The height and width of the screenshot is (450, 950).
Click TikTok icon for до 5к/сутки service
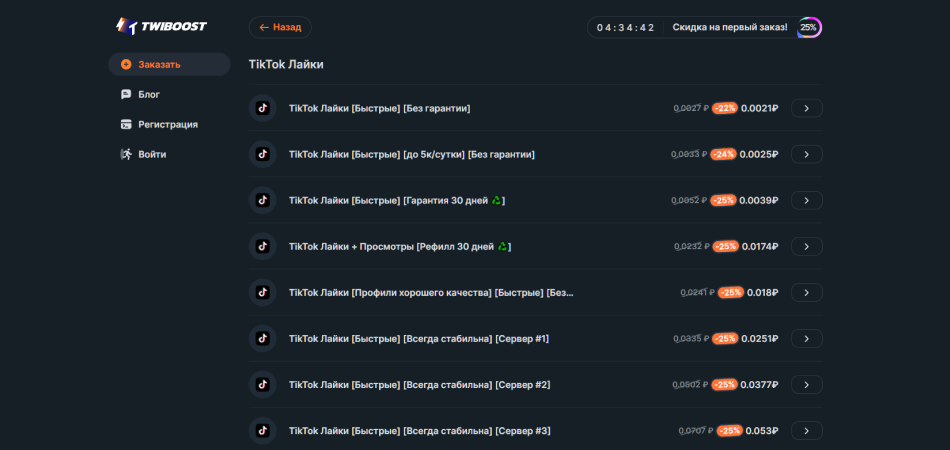(x=262, y=154)
